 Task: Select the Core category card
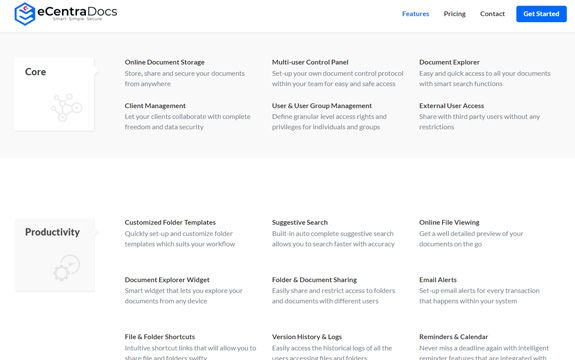tap(55, 94)
